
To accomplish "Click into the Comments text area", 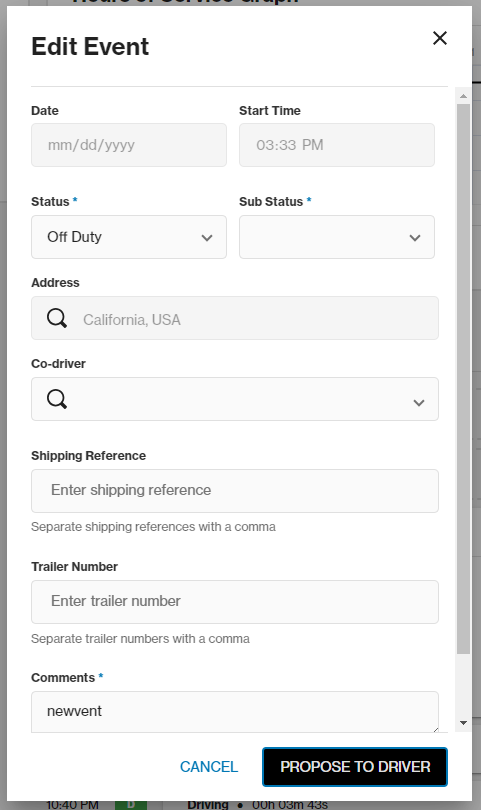I will coord(235,712).
